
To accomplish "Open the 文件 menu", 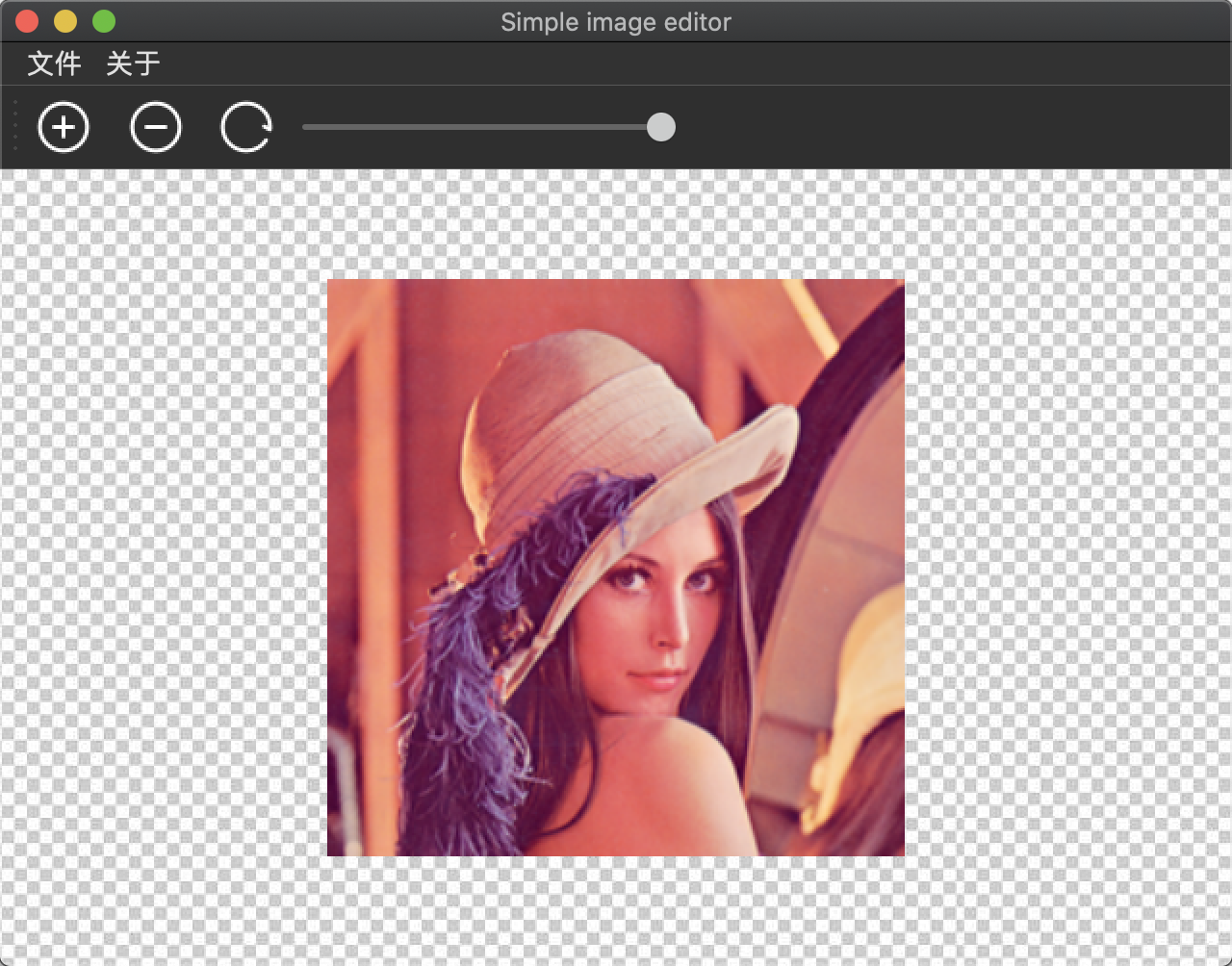I will coord(53,64).
